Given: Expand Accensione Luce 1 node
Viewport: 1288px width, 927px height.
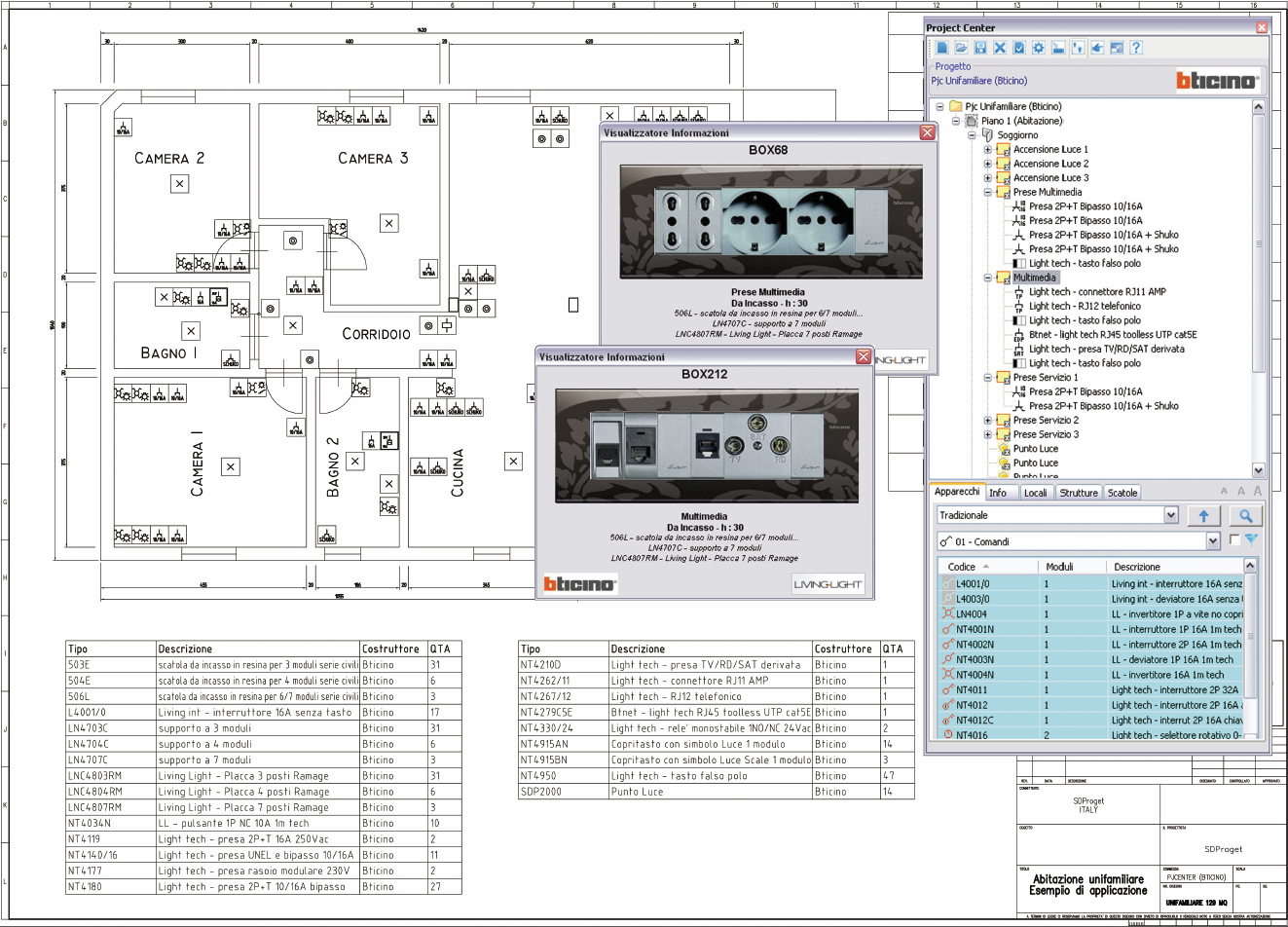Looking at the screenshot, I should click(987, 150).
